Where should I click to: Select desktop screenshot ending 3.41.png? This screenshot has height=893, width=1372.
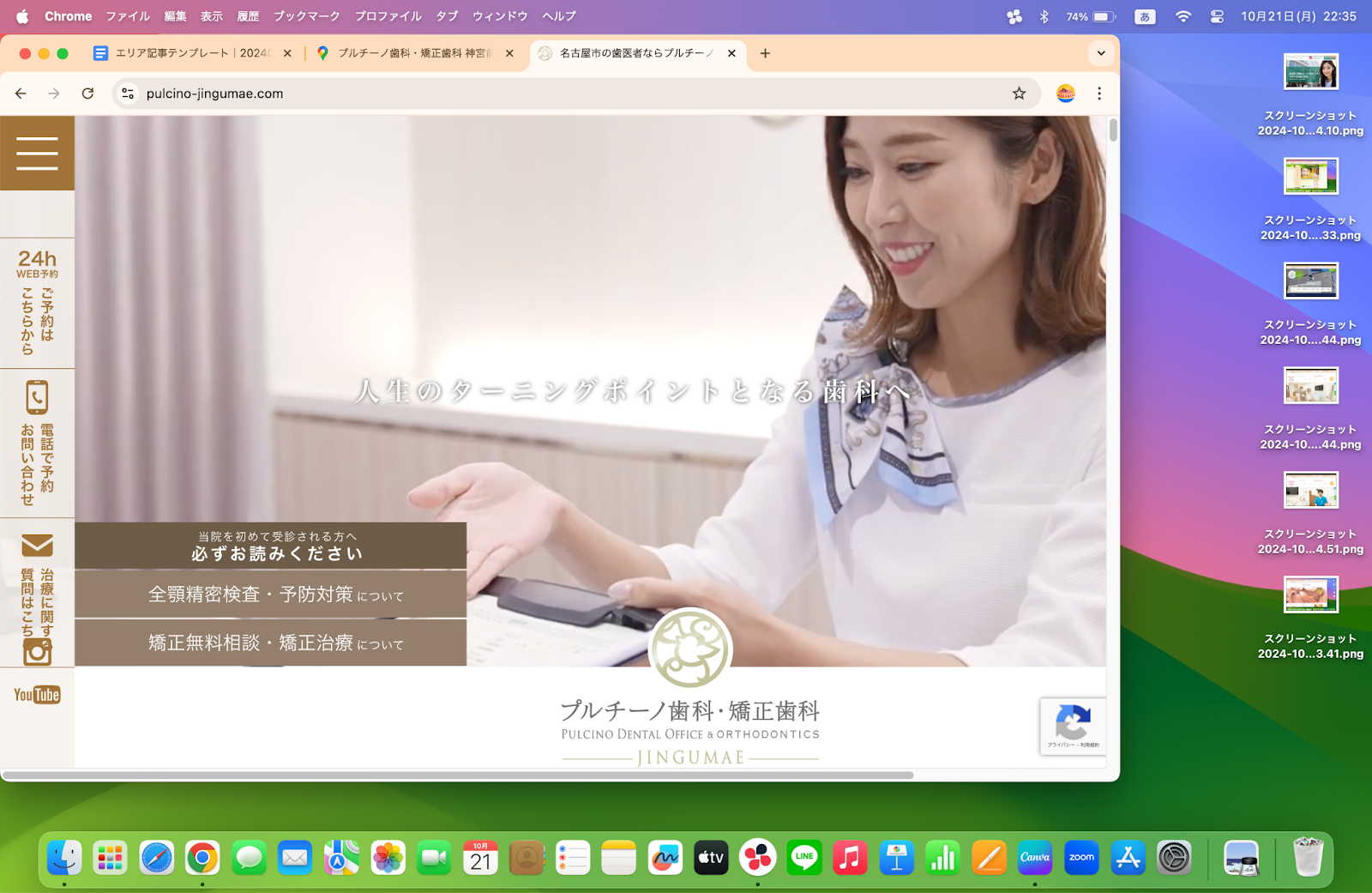[x=1310, y=618]
